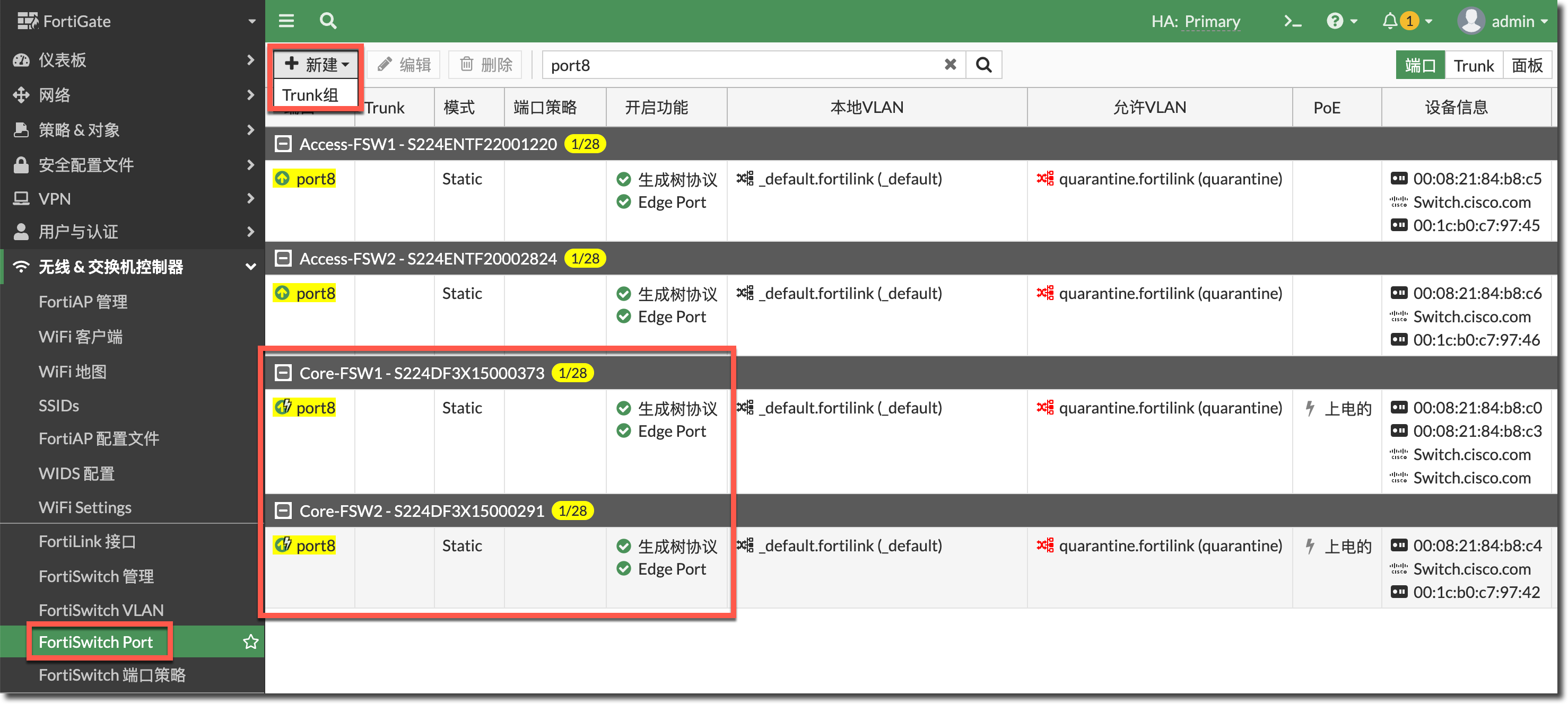The width and height of the screenshot is (1568, 704).
Task: Favorite FortiSwitch Port with star icon
Action: tap(251, 641)
